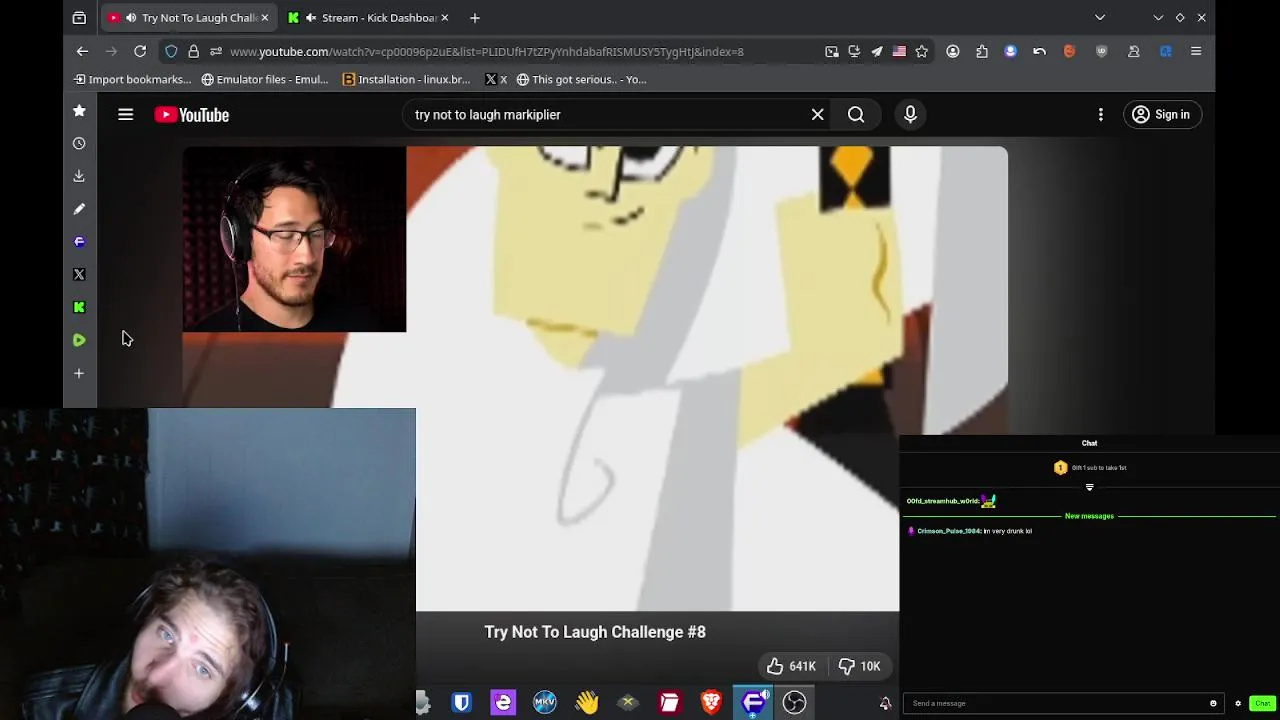Open the YouTube guide hamburger menu
1280x720 pixels.
pos(125,115)
